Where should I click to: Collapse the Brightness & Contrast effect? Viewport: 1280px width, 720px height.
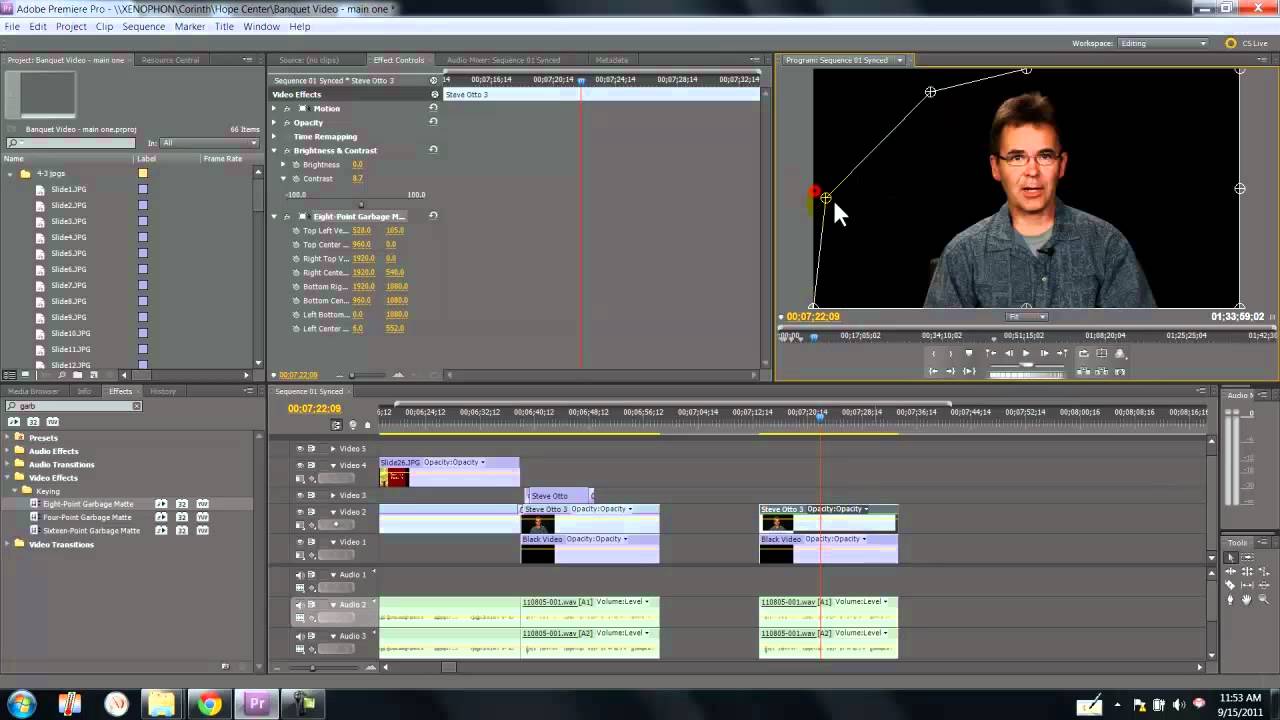[x=274, y=150]
